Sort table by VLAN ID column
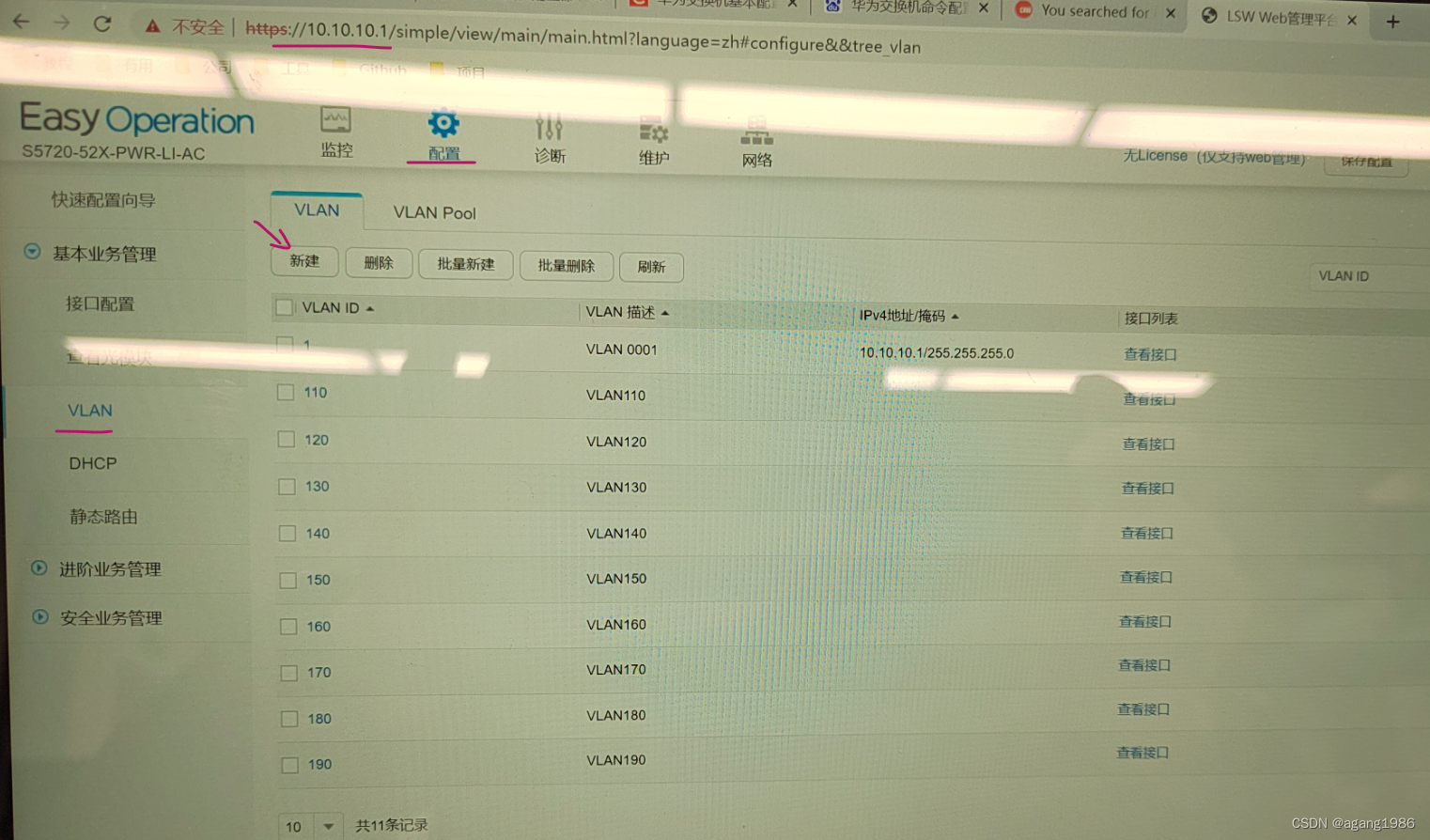Image resolution: width=1430 pixels, height=840 pixels. 338,308
